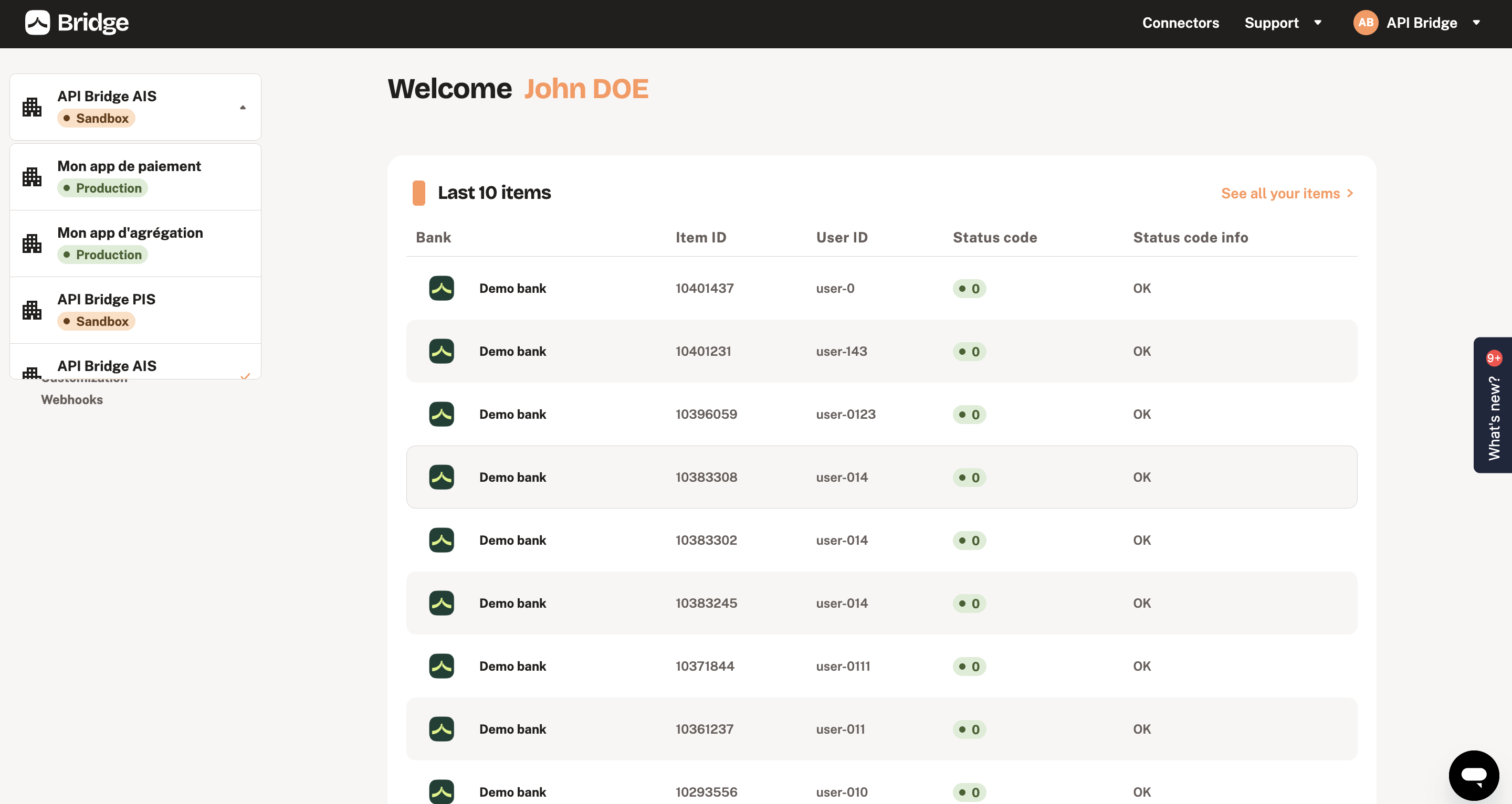
Task: Select item ID 10361237
Action: [705, 729]
